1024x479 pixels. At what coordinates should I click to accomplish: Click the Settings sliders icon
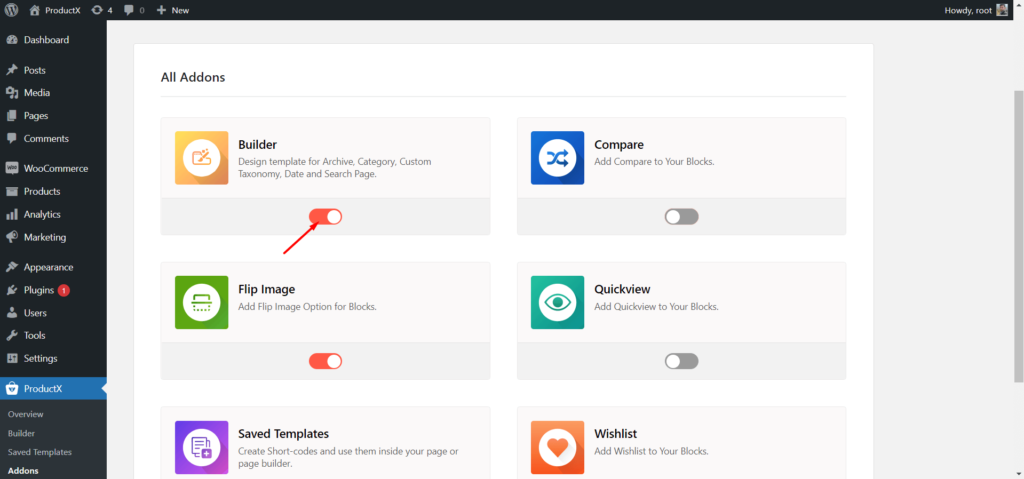[x=12, y=358]
